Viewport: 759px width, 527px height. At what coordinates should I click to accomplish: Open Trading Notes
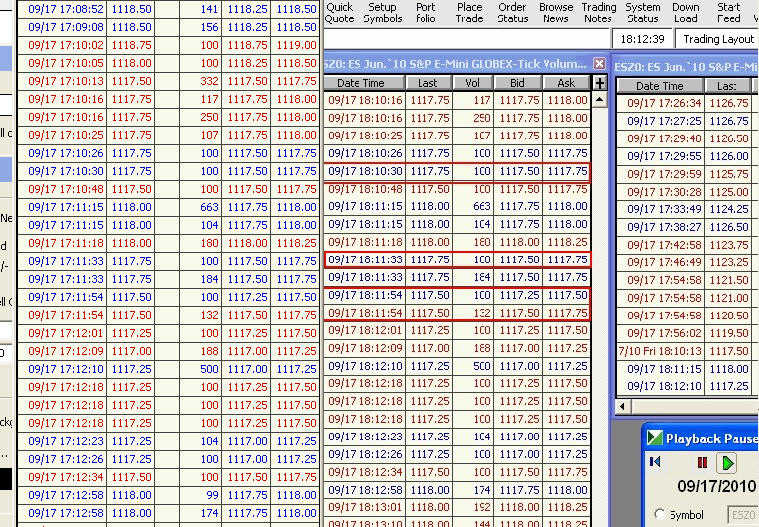point(599,12)
